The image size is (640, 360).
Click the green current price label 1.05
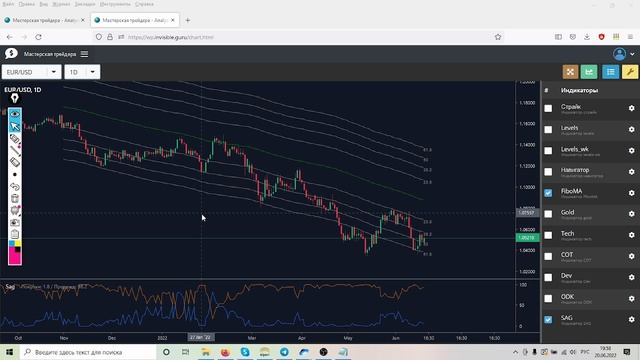pos(527,238)
